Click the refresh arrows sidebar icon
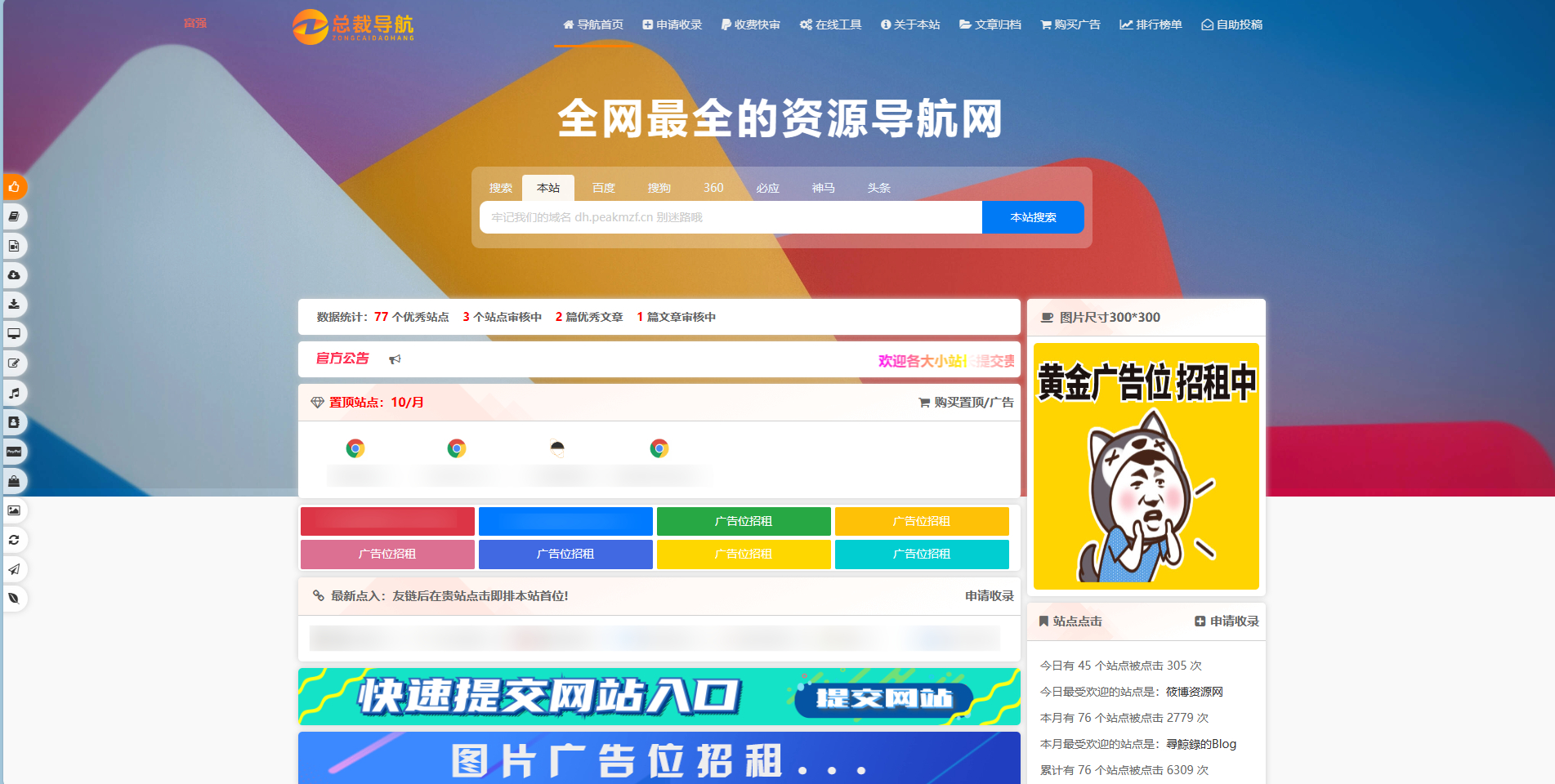Screen dimensions: 1555x784 point(14,540)
